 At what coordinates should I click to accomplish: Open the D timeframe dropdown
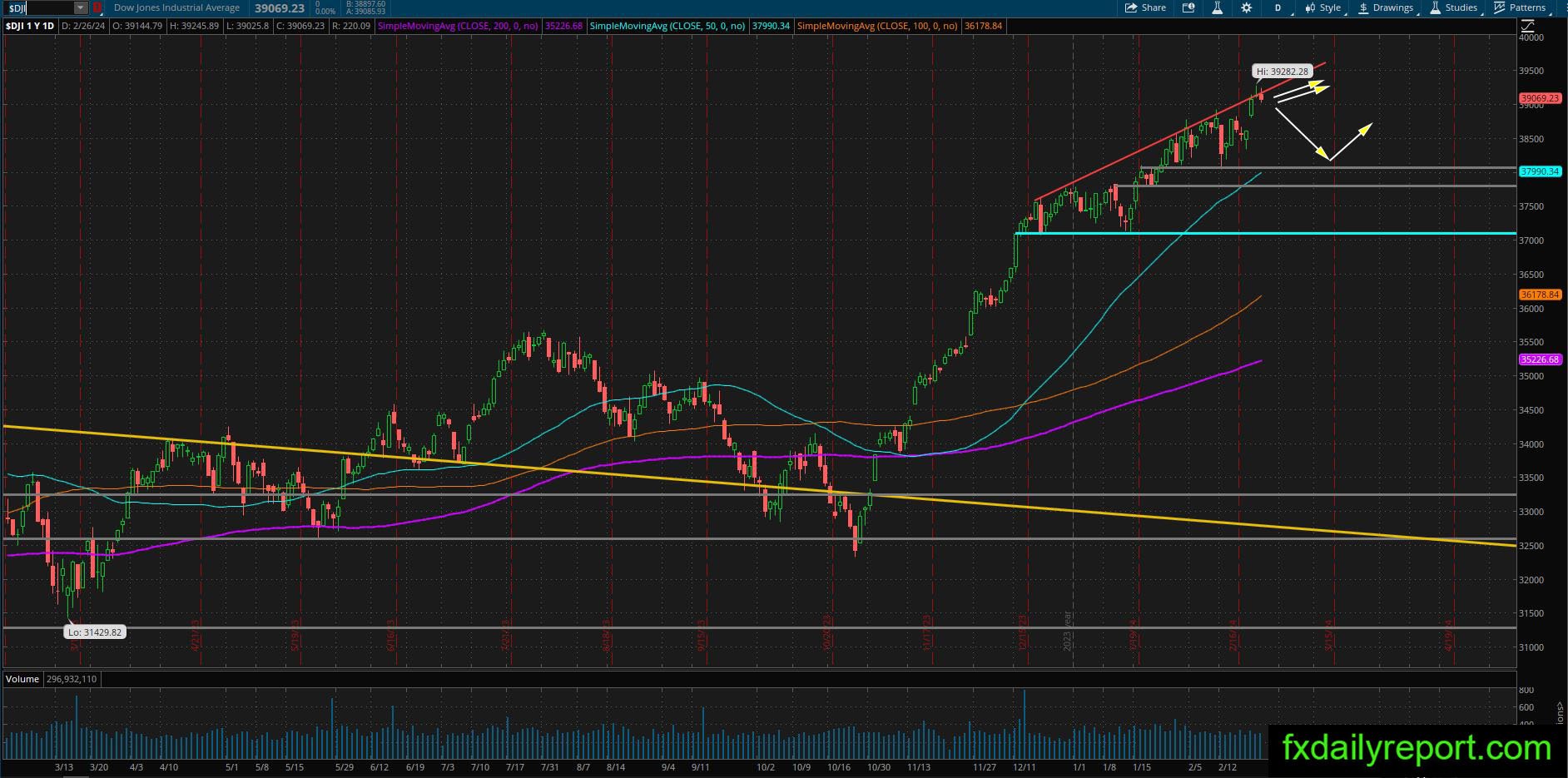[x=1279, y=7]
